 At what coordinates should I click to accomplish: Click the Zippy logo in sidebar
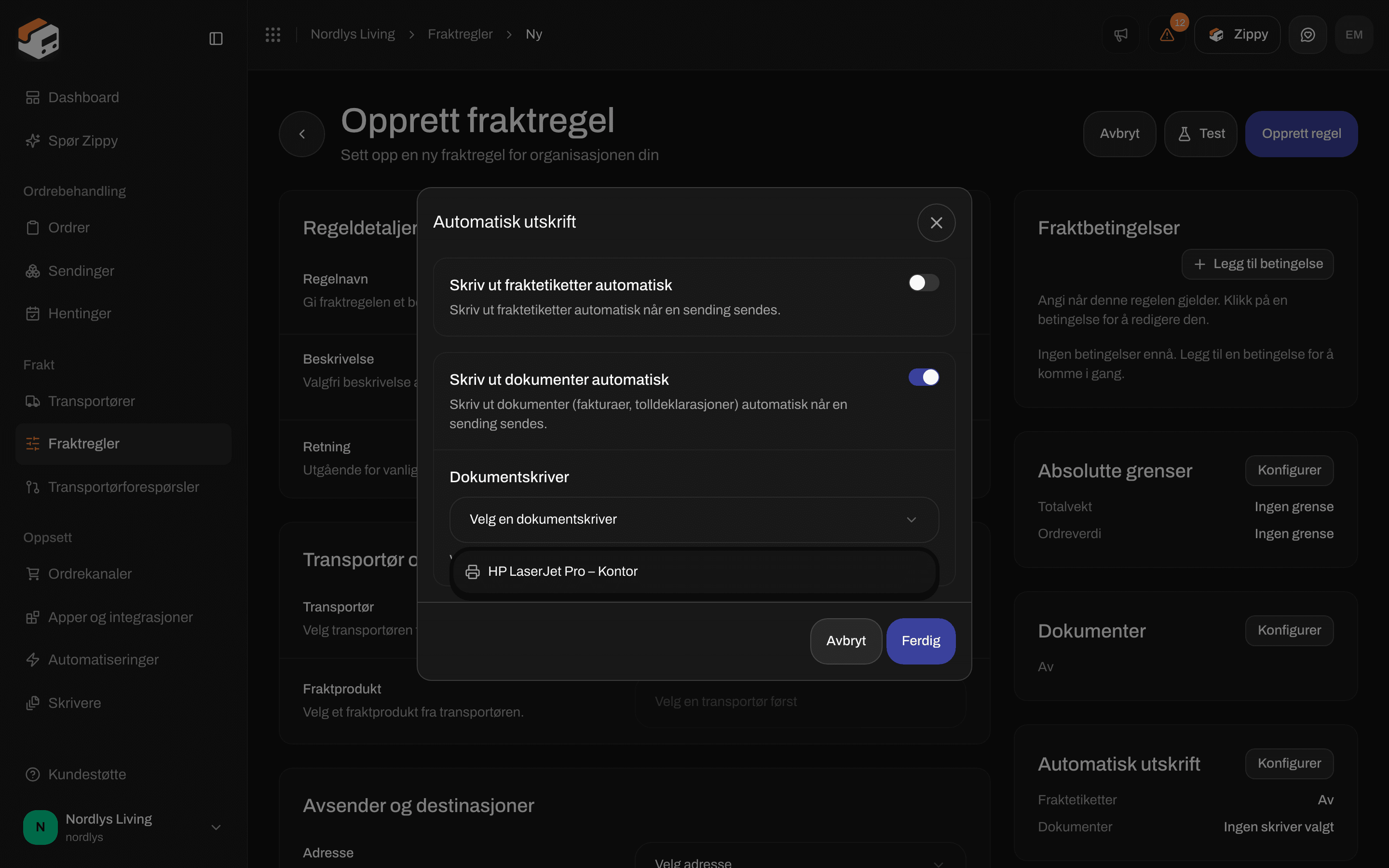(39, 38)
